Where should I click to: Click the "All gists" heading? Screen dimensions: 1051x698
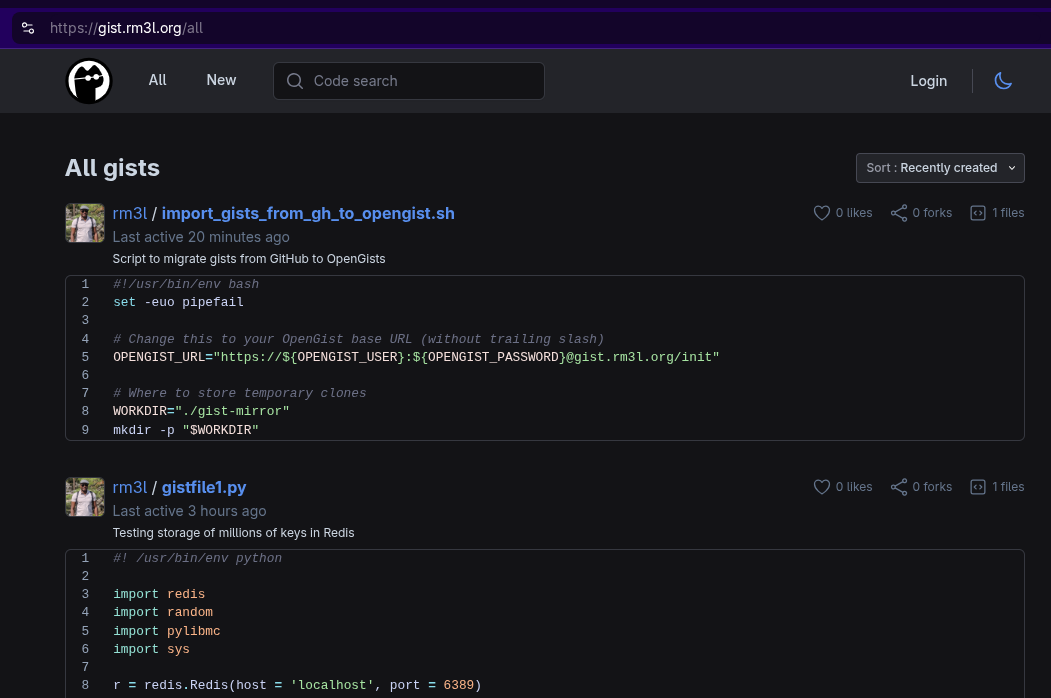coord(112,168)
